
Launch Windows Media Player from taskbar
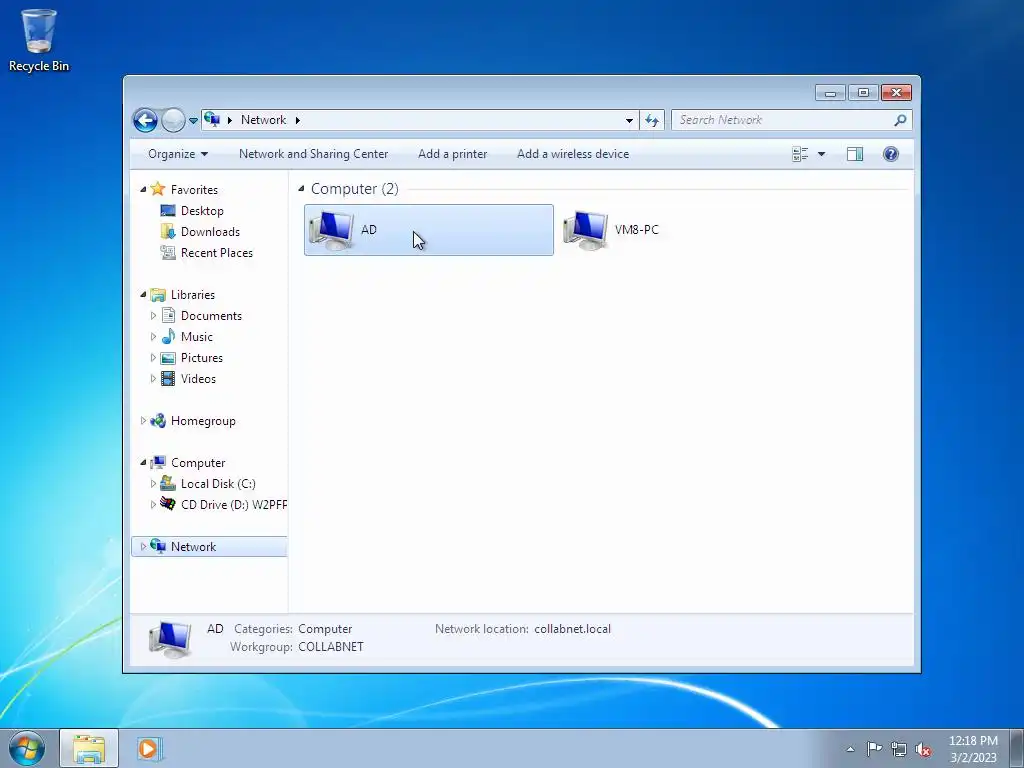click(148, 748)
